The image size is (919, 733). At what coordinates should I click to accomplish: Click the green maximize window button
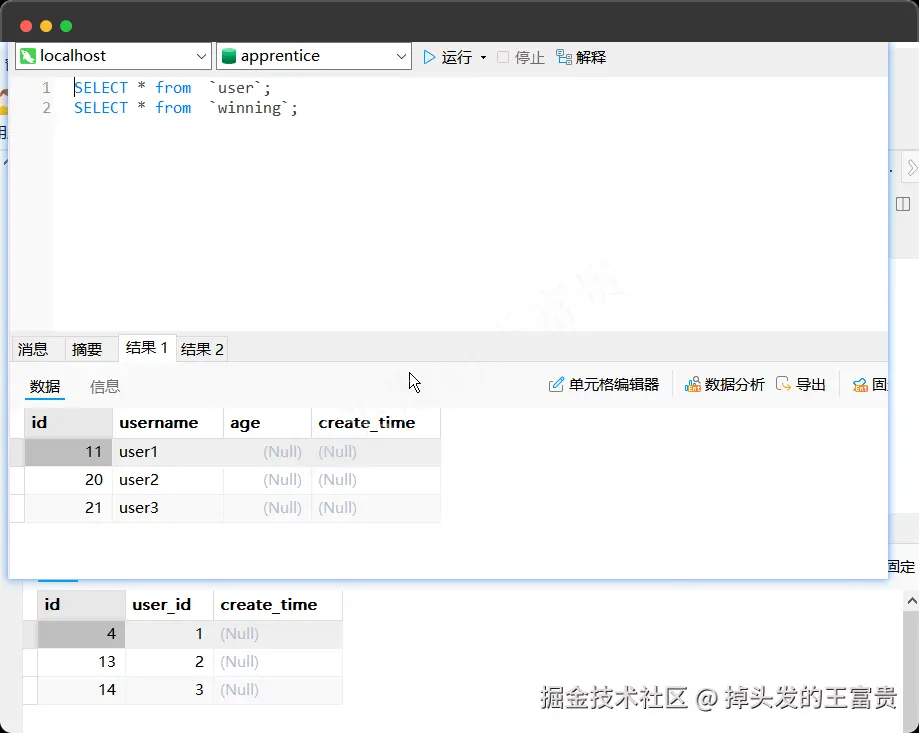66,26
